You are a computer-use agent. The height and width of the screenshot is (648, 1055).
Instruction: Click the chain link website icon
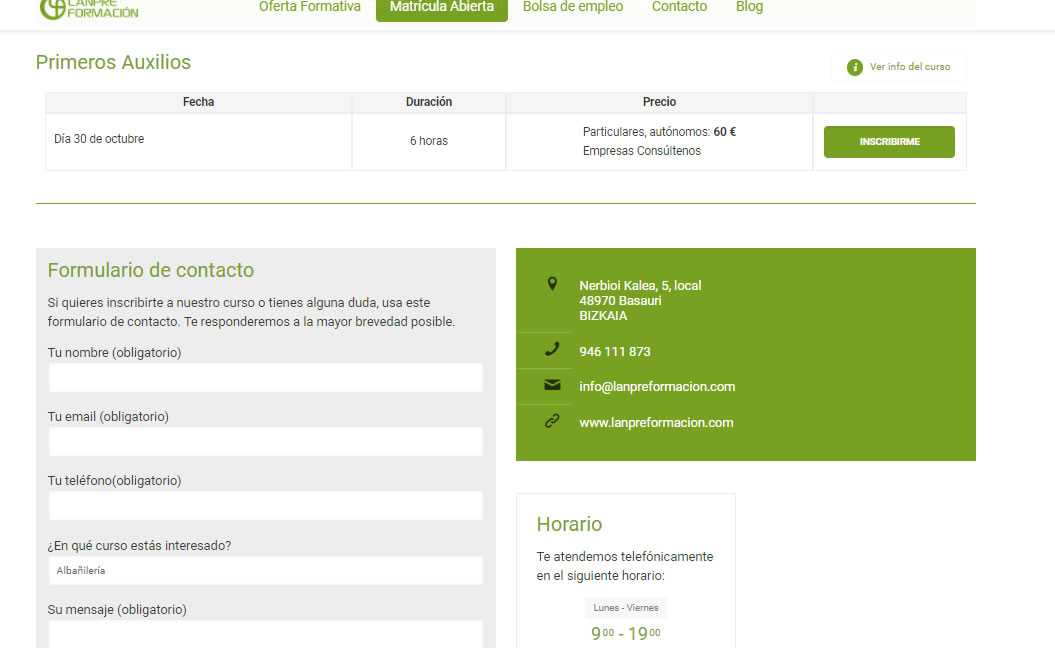552,421
